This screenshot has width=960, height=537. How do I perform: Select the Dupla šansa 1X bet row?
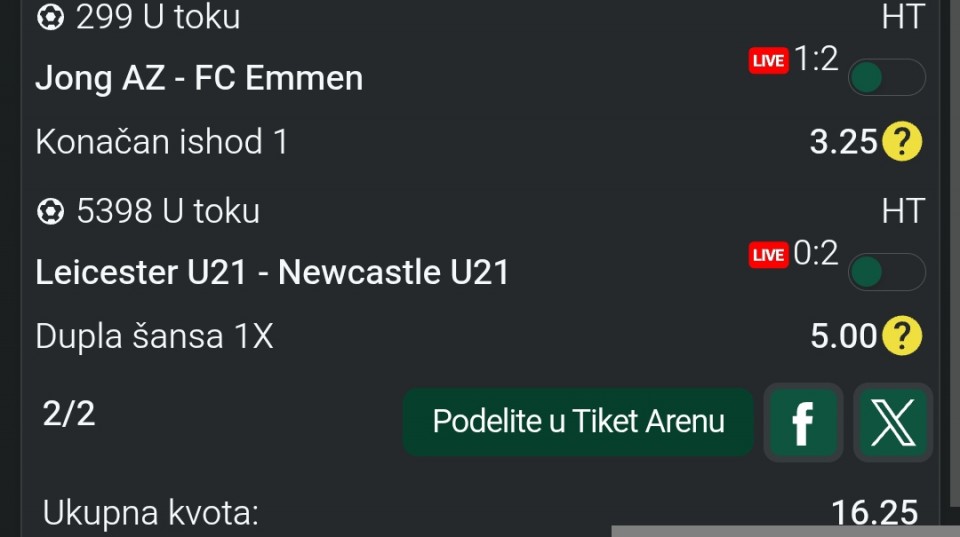tap(154, 336)
